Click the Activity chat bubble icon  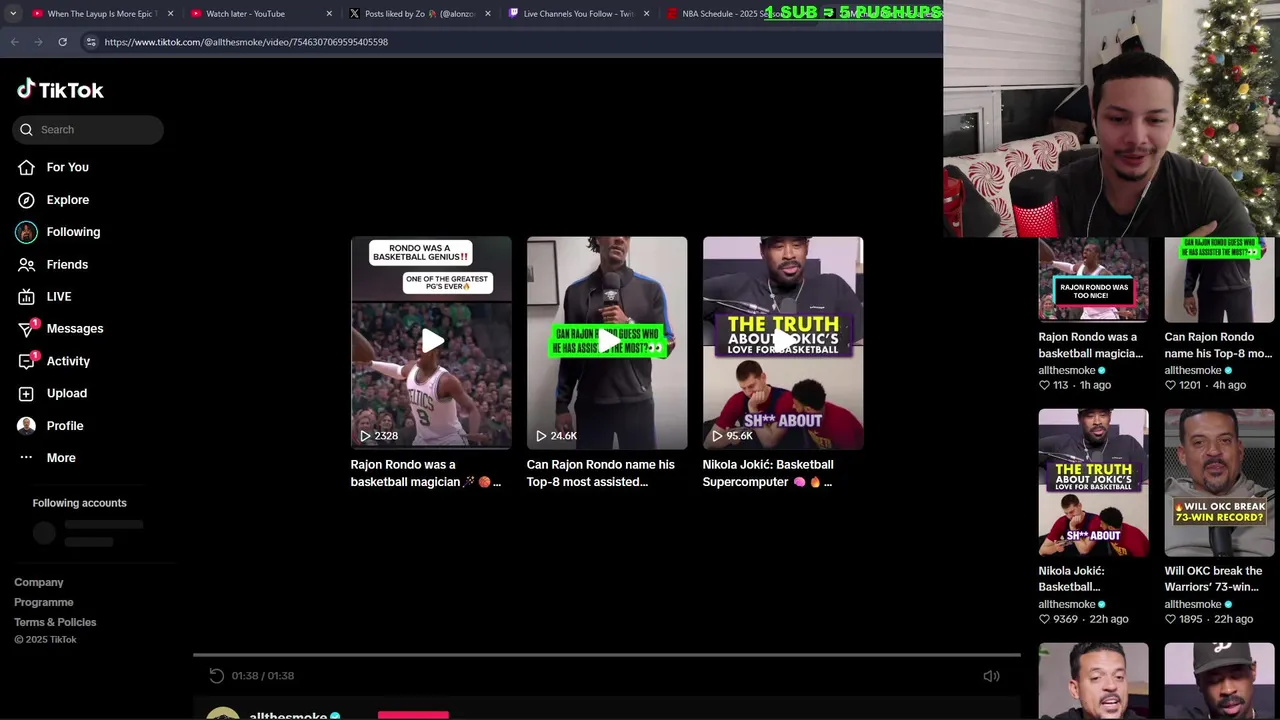coord(26,361)
